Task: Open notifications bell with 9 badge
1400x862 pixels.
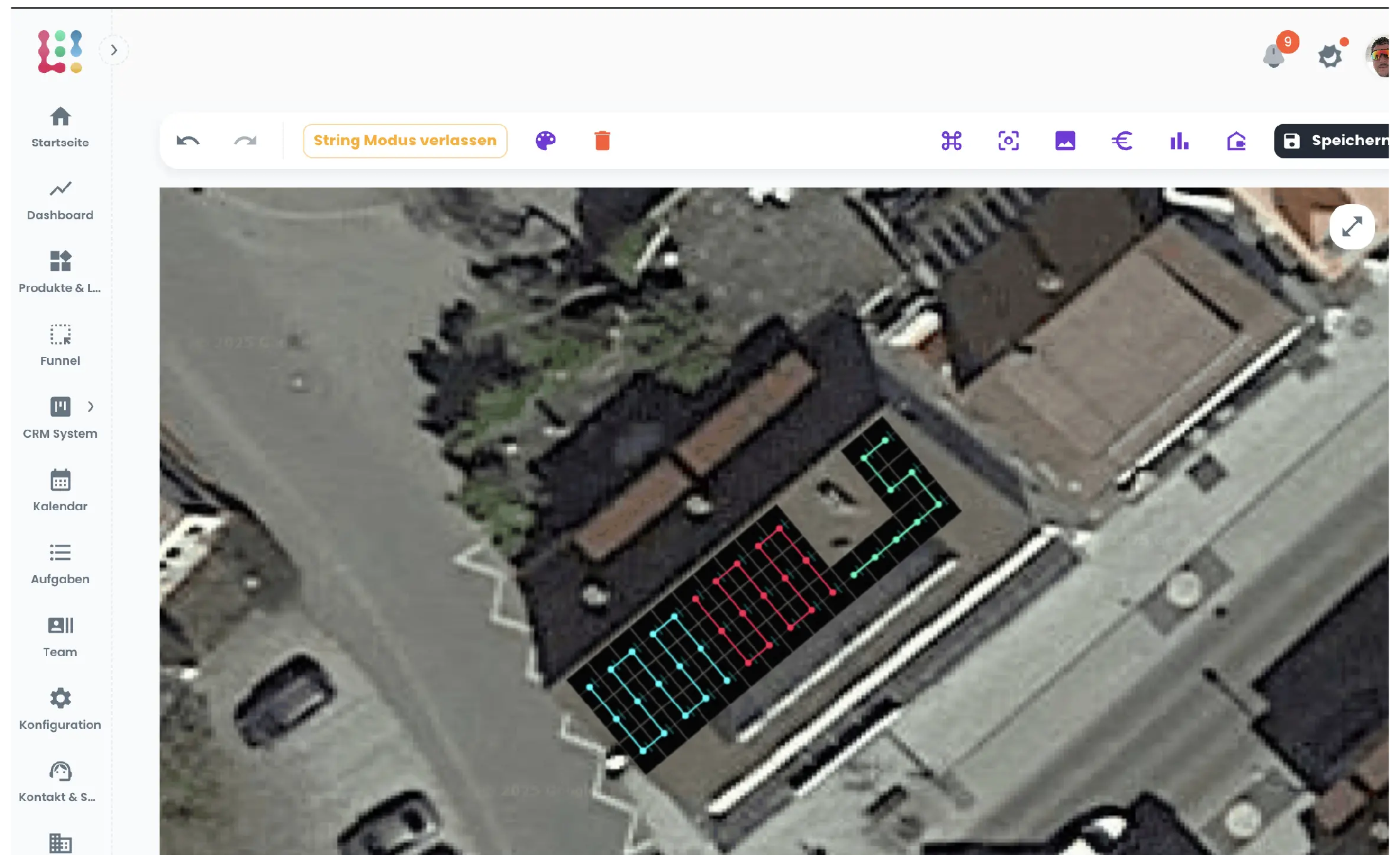Action: tap(1274, 55)
